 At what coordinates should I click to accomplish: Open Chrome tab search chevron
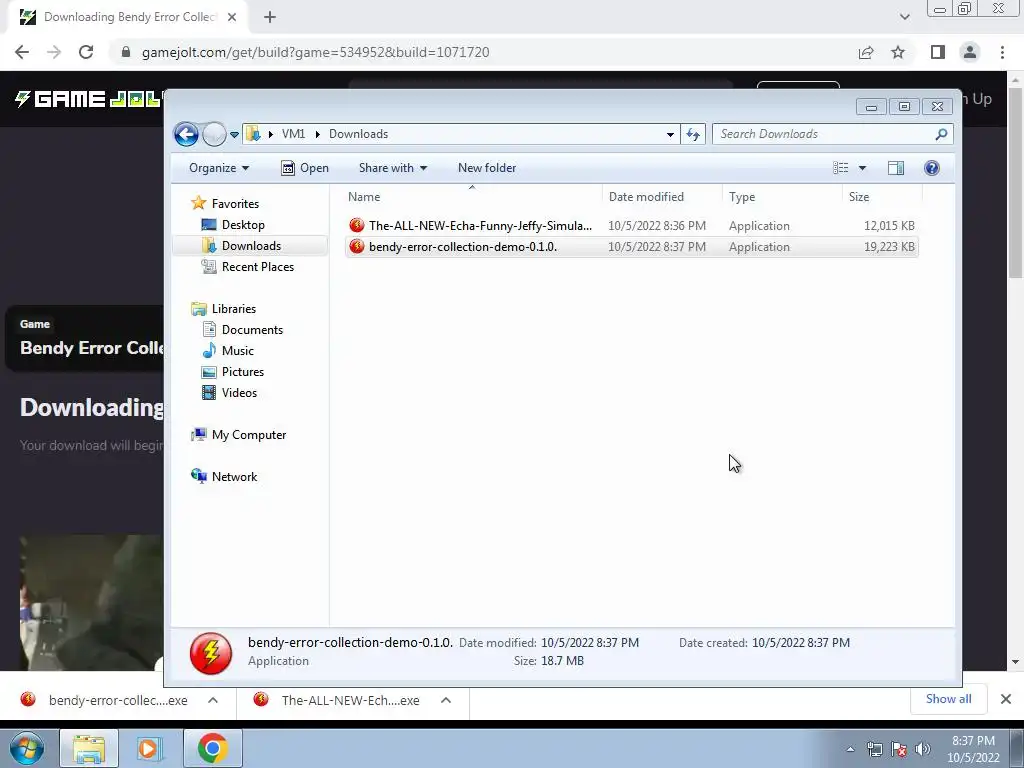click(904, 17)
